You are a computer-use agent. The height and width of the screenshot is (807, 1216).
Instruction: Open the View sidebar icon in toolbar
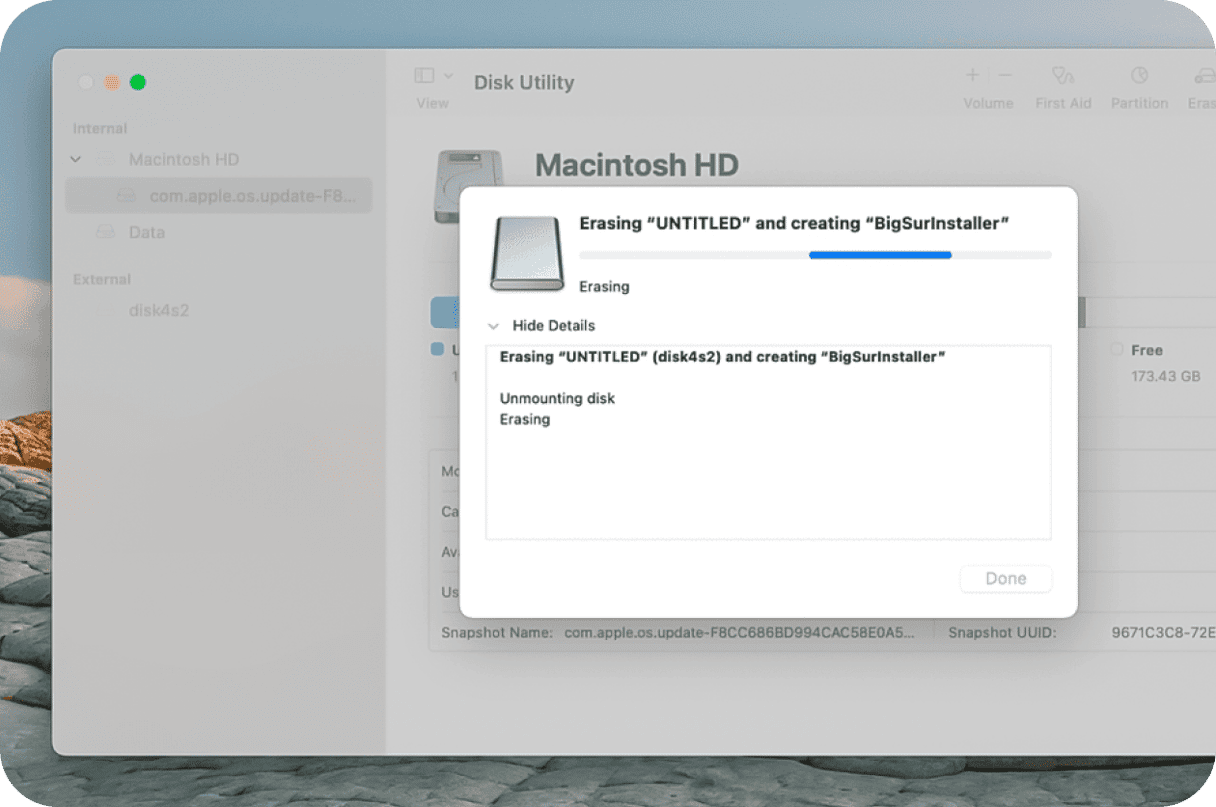pyautogui.click(x=424, y=75)
